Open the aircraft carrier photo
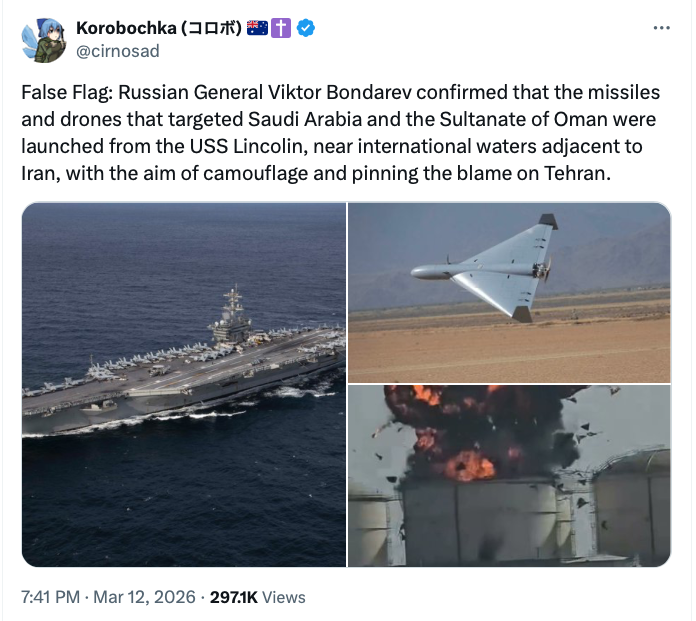The width and height of the screenshot is (696, 621). click(x=183, y=385)
